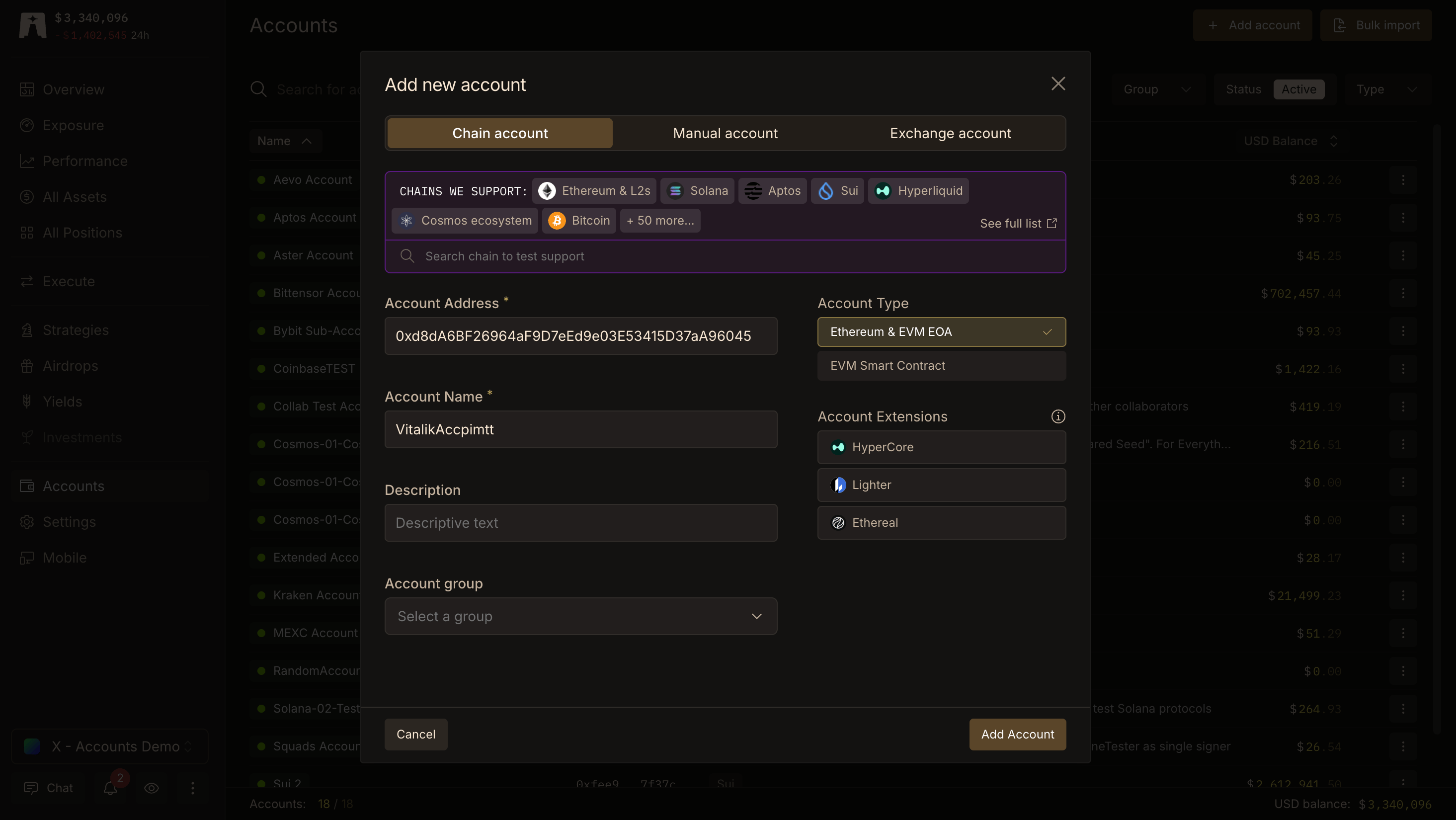Select Ethereum & EVM EOA account type
Image resolution: width=1456 pixels, height=820 pixels.
click(x=941, y=332)
